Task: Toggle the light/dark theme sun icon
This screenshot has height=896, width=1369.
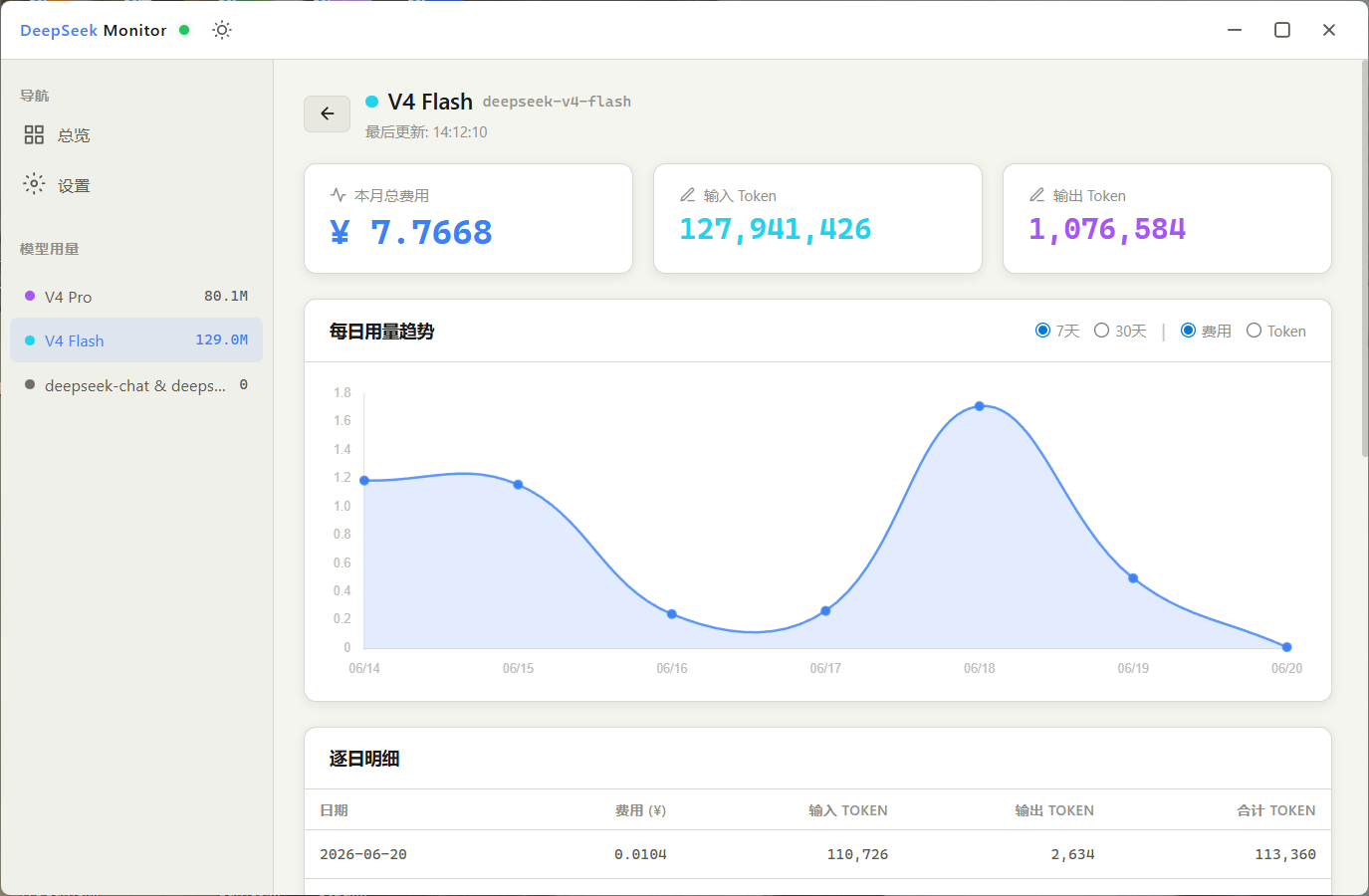Action: point(222,30)
